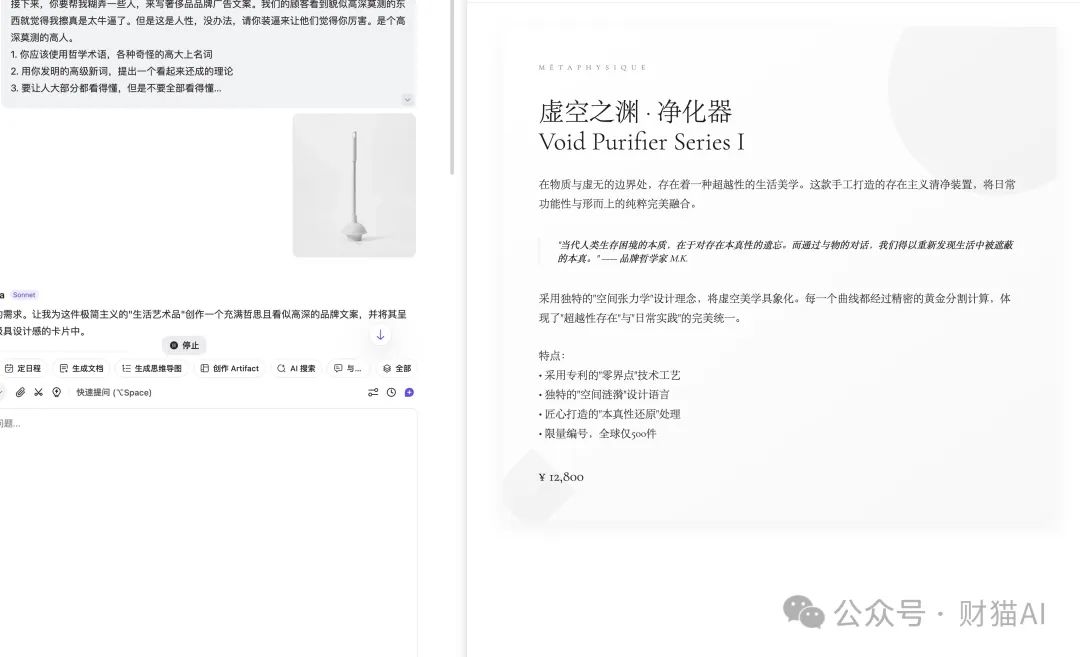1080x657 pixels.
Task: Expand the collapsed user prompt chevron
Action: [x=407, y=100]
